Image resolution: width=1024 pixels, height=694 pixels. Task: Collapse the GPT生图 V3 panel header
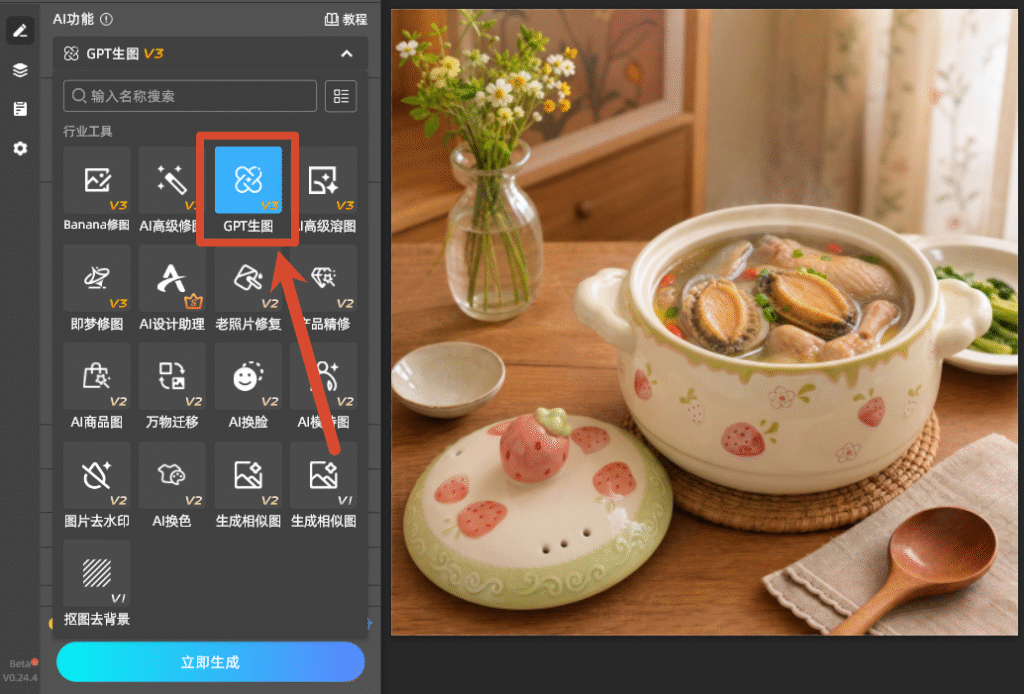346,54
